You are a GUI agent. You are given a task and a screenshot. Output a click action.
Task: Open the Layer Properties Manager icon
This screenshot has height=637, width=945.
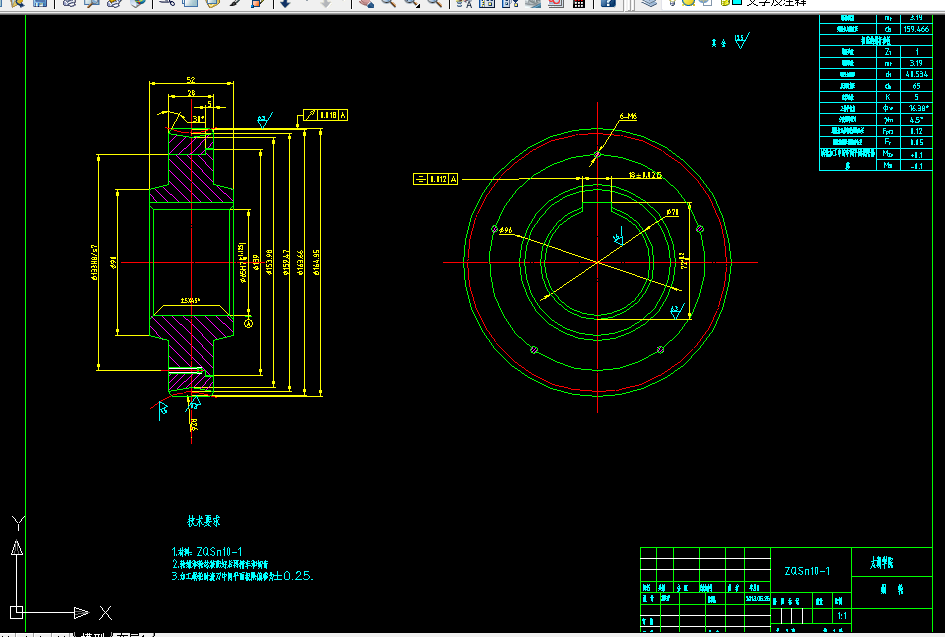tap(648, 3)
